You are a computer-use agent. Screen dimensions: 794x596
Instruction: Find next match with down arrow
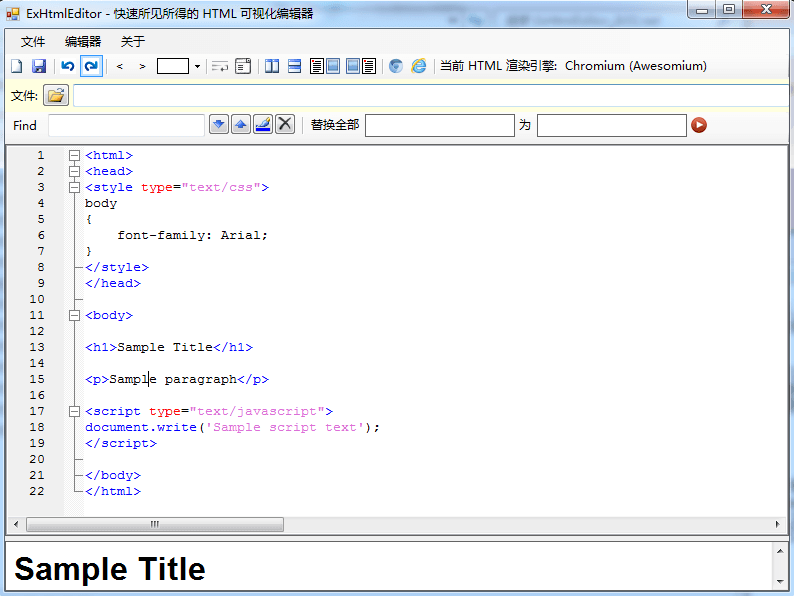[x=219, y=124]
